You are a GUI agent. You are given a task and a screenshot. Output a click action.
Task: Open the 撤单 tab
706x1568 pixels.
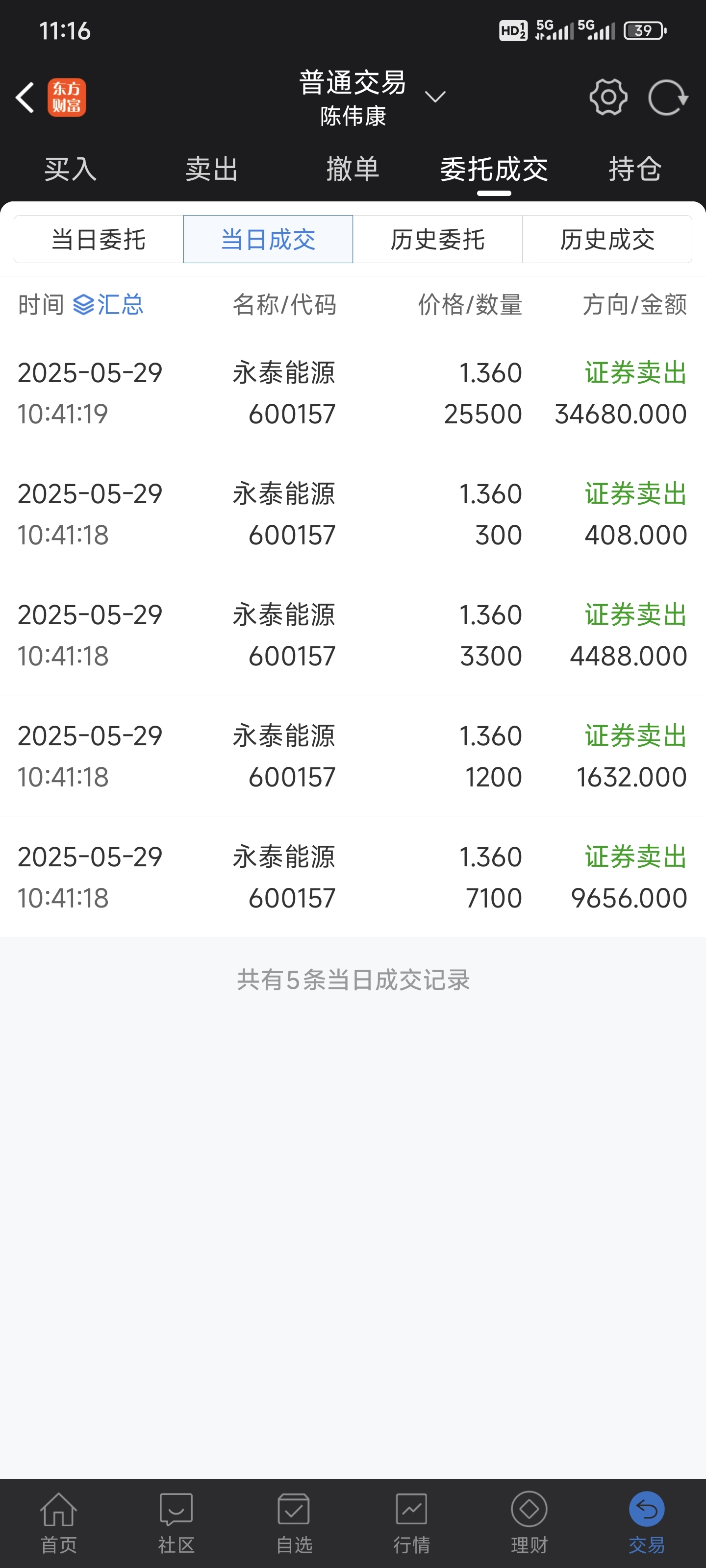point(353,169)
